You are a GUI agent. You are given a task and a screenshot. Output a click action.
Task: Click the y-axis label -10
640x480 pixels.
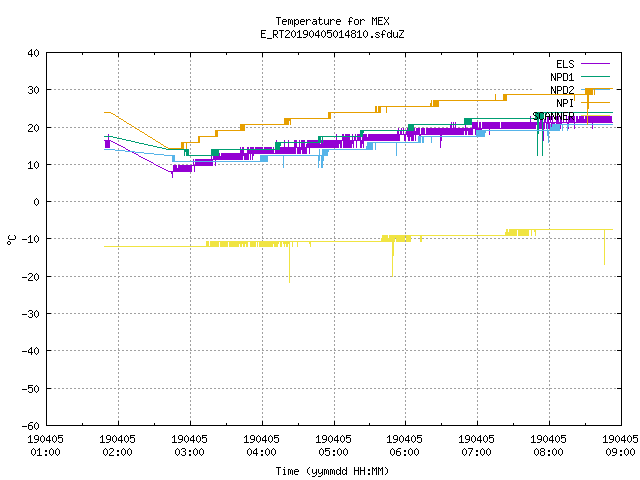point(31,239)
